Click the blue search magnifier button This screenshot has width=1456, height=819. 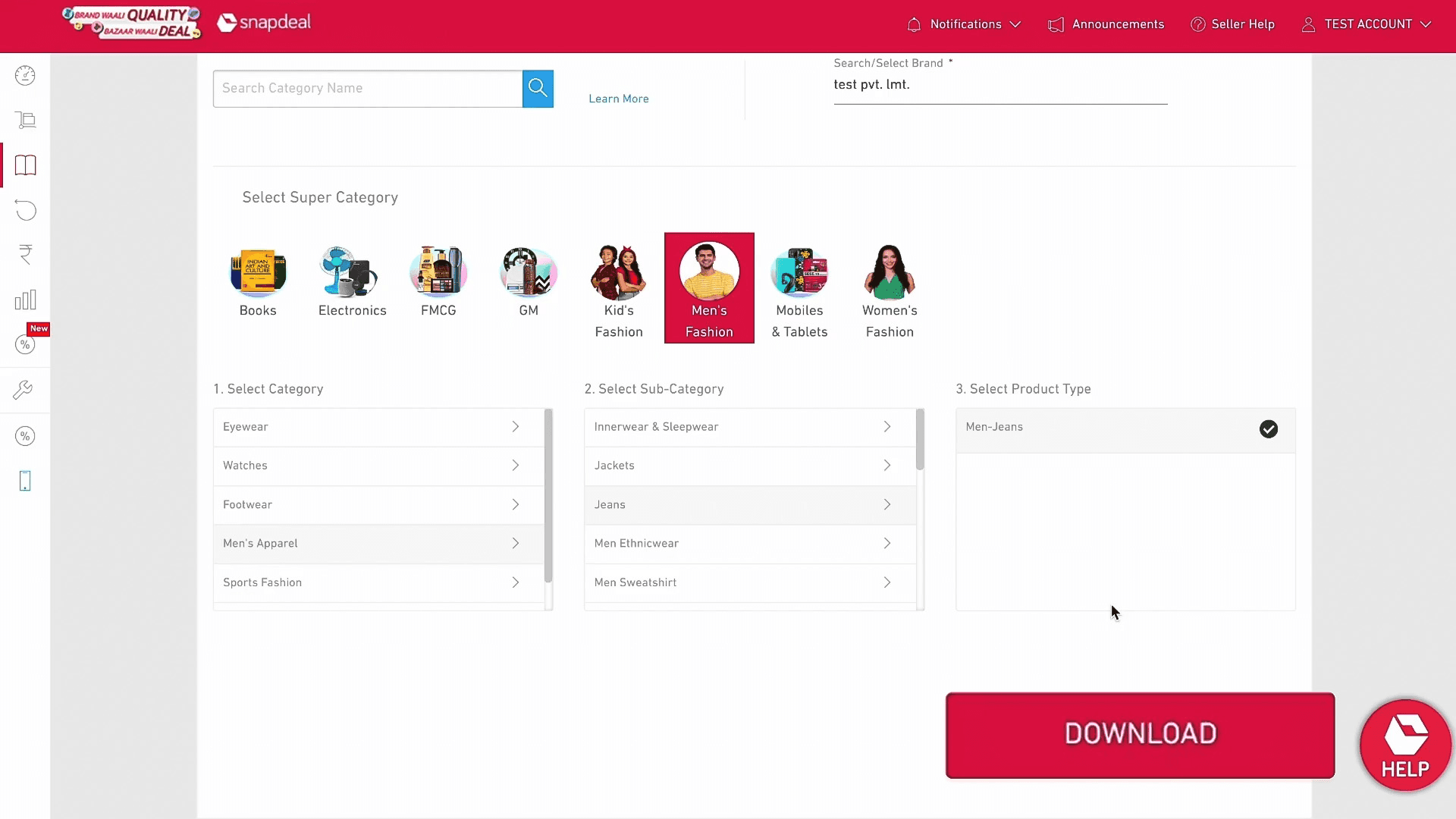(x=538, y=88)
